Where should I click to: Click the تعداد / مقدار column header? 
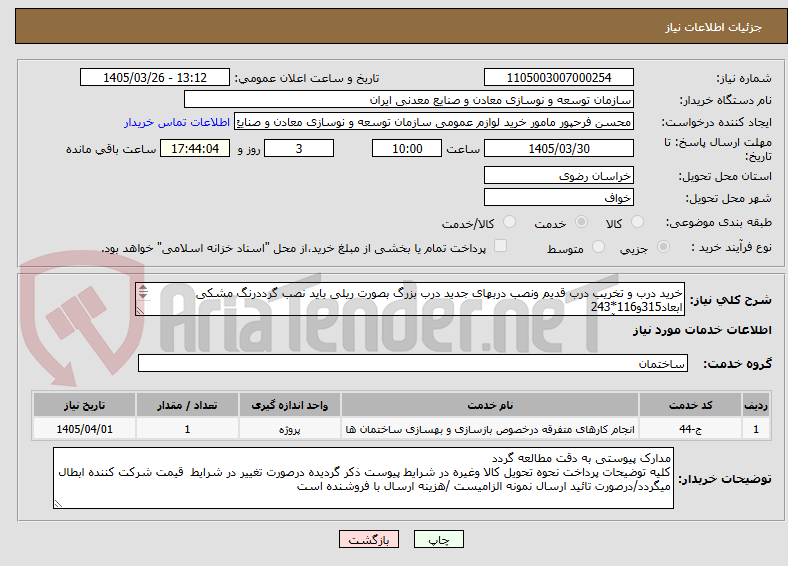tap(187, 405)
